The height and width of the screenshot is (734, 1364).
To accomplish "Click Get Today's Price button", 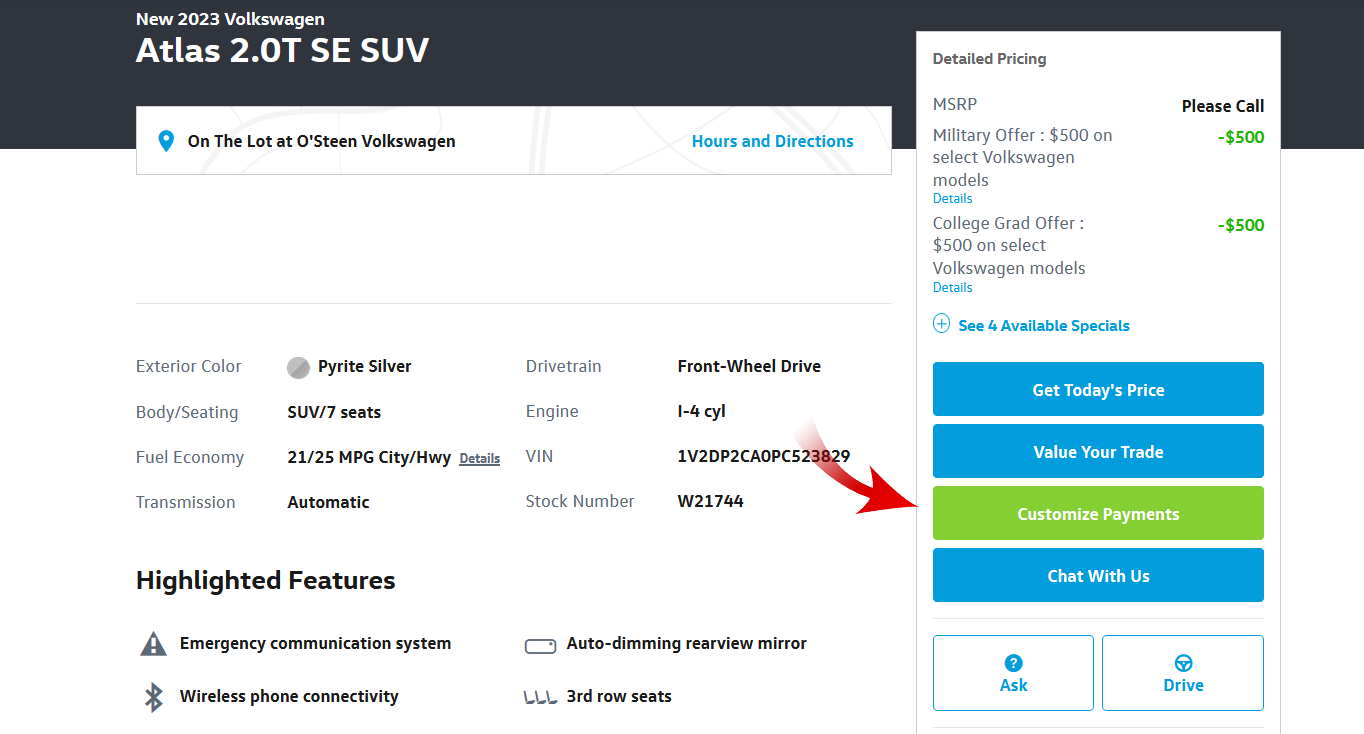I will pyautogui.click(x=1098, y=389).
